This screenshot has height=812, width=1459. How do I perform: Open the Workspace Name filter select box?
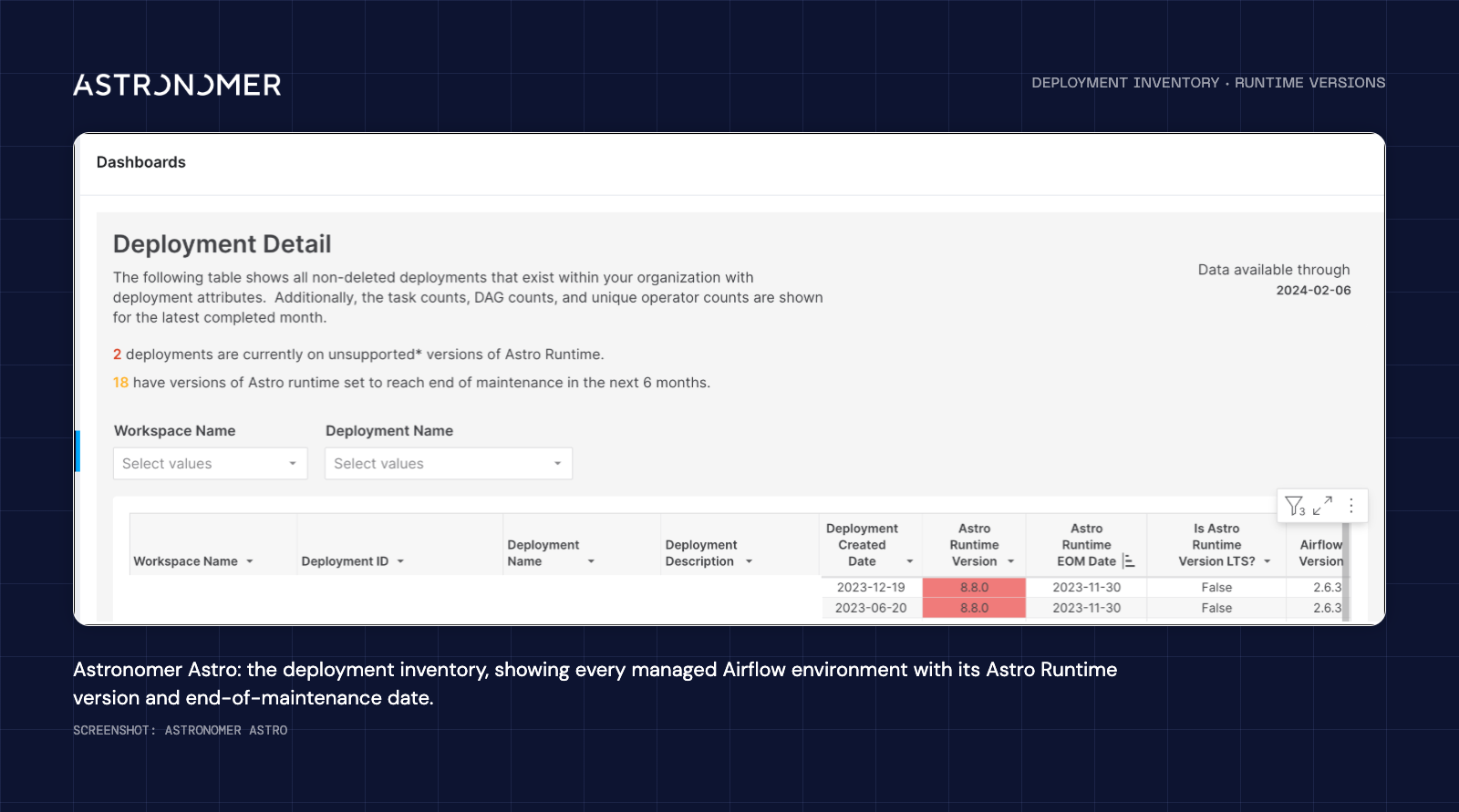tap(211, 464)
